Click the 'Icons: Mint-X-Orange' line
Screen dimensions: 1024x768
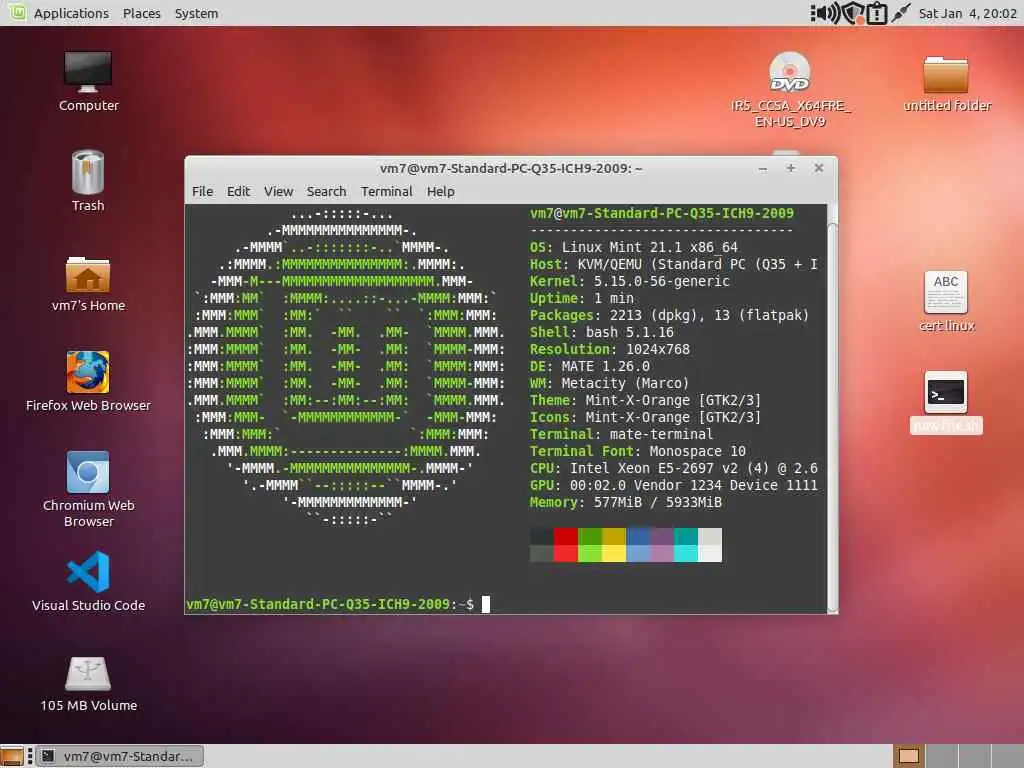pos(645,417)
